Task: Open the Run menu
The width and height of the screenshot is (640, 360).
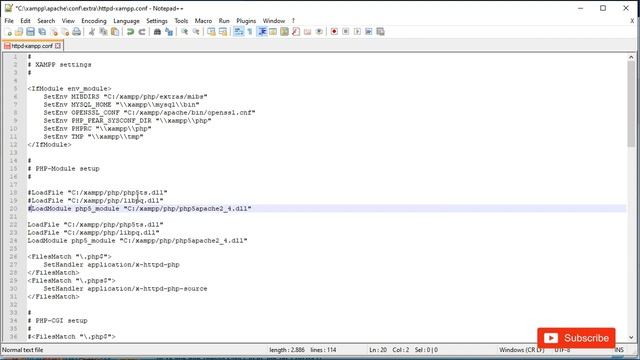Action: tap(224, 21)
